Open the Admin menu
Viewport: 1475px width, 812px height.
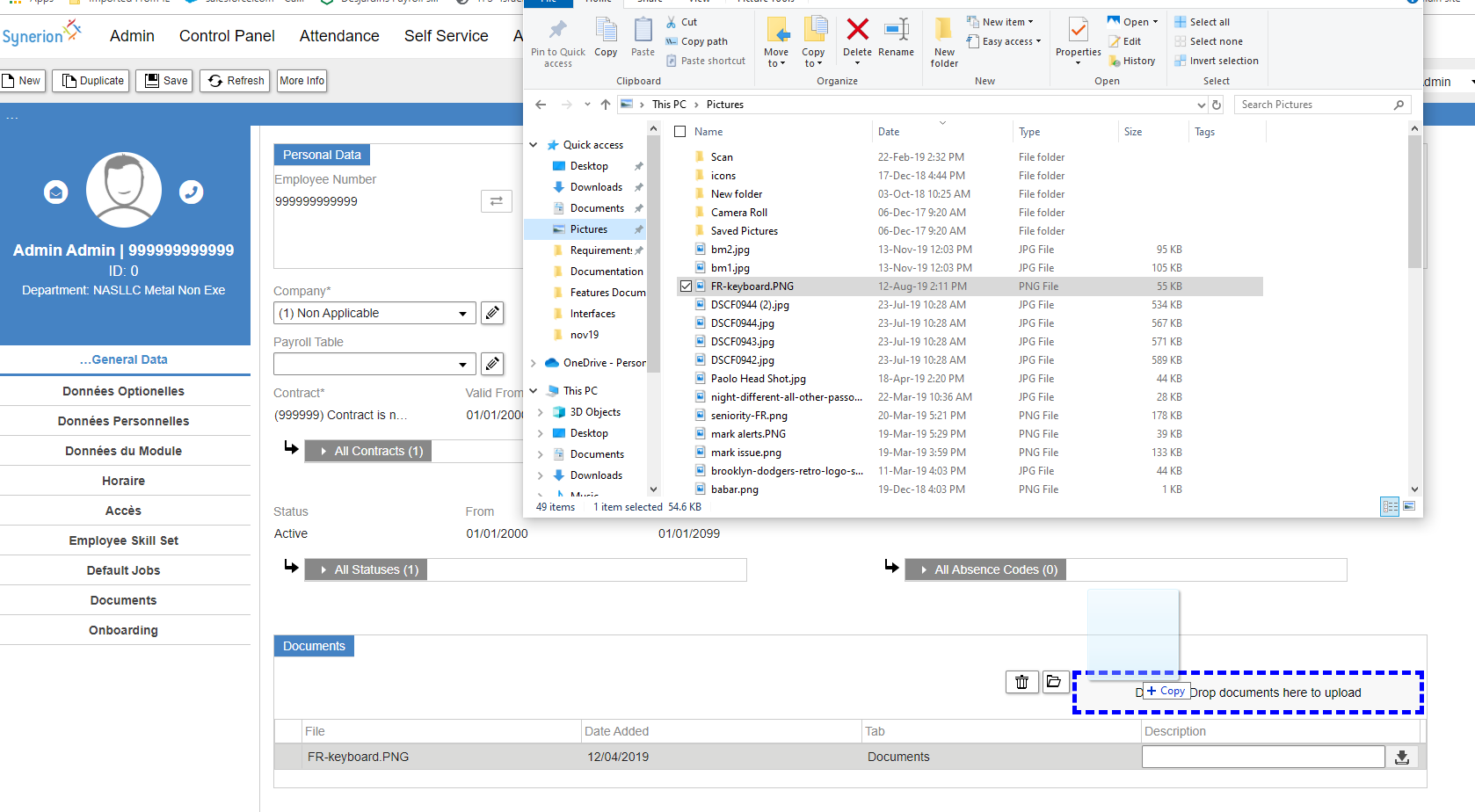[x=132, y=36]
